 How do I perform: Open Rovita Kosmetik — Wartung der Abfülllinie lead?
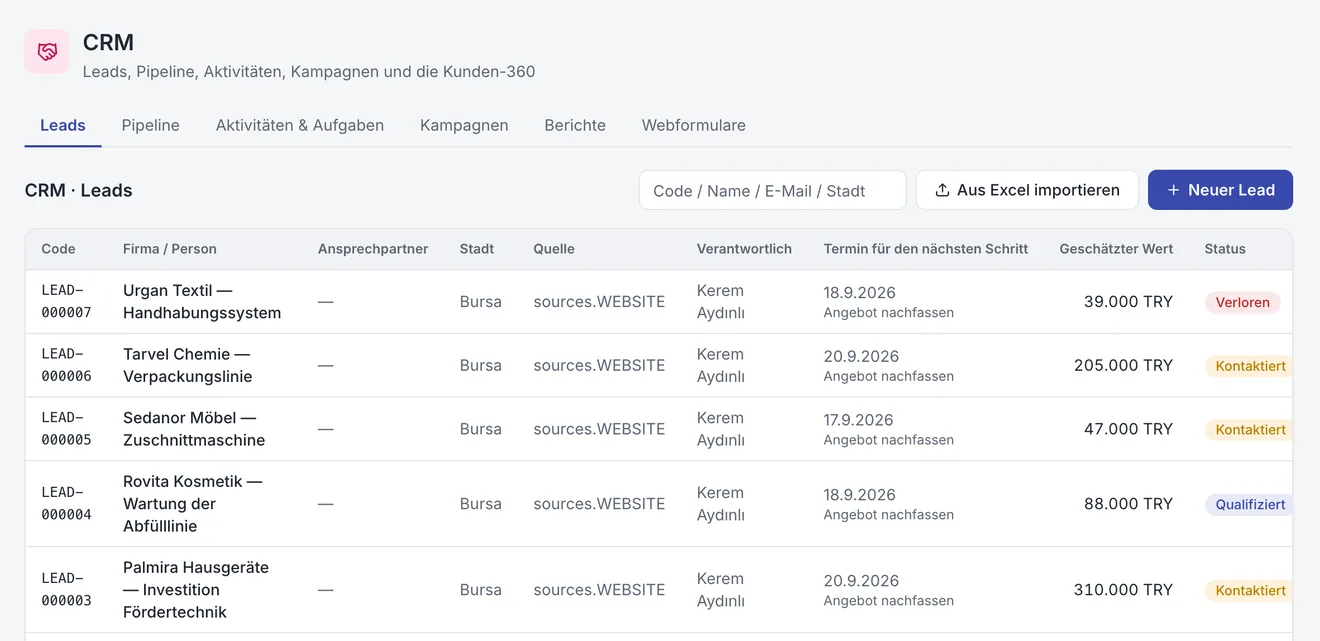tap(192, 503)
